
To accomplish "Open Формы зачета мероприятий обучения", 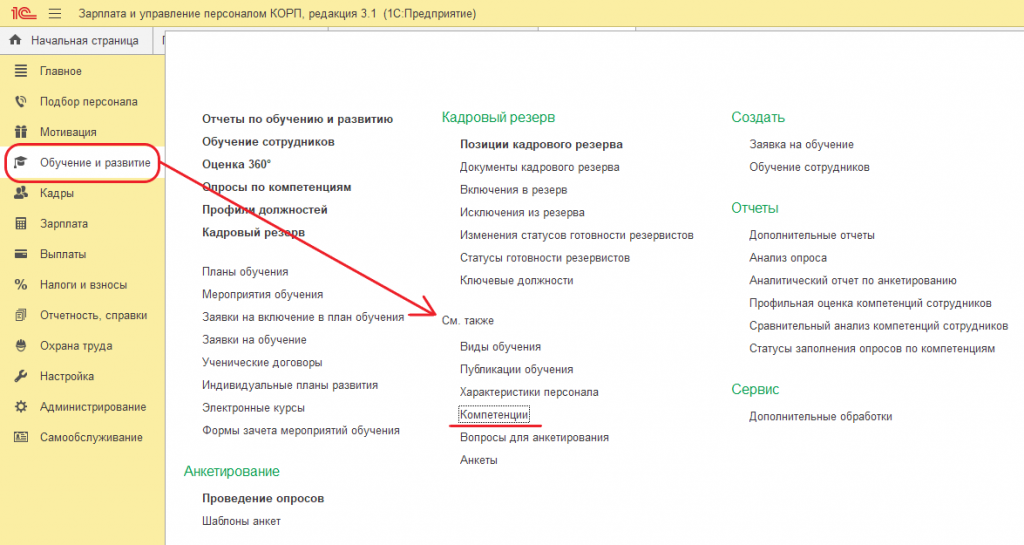I will [300, 431].
